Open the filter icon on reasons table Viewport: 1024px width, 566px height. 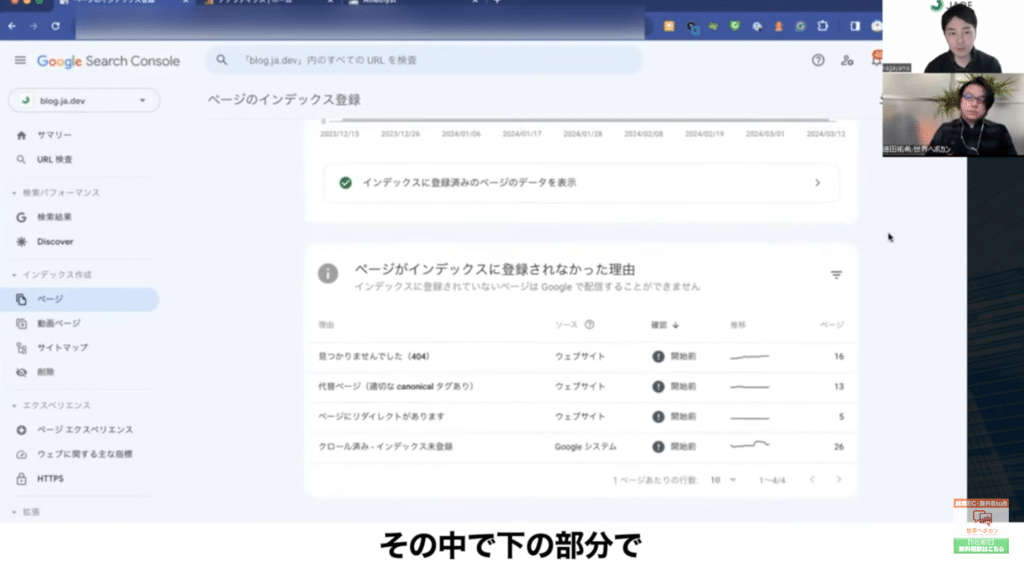(836, 275)
